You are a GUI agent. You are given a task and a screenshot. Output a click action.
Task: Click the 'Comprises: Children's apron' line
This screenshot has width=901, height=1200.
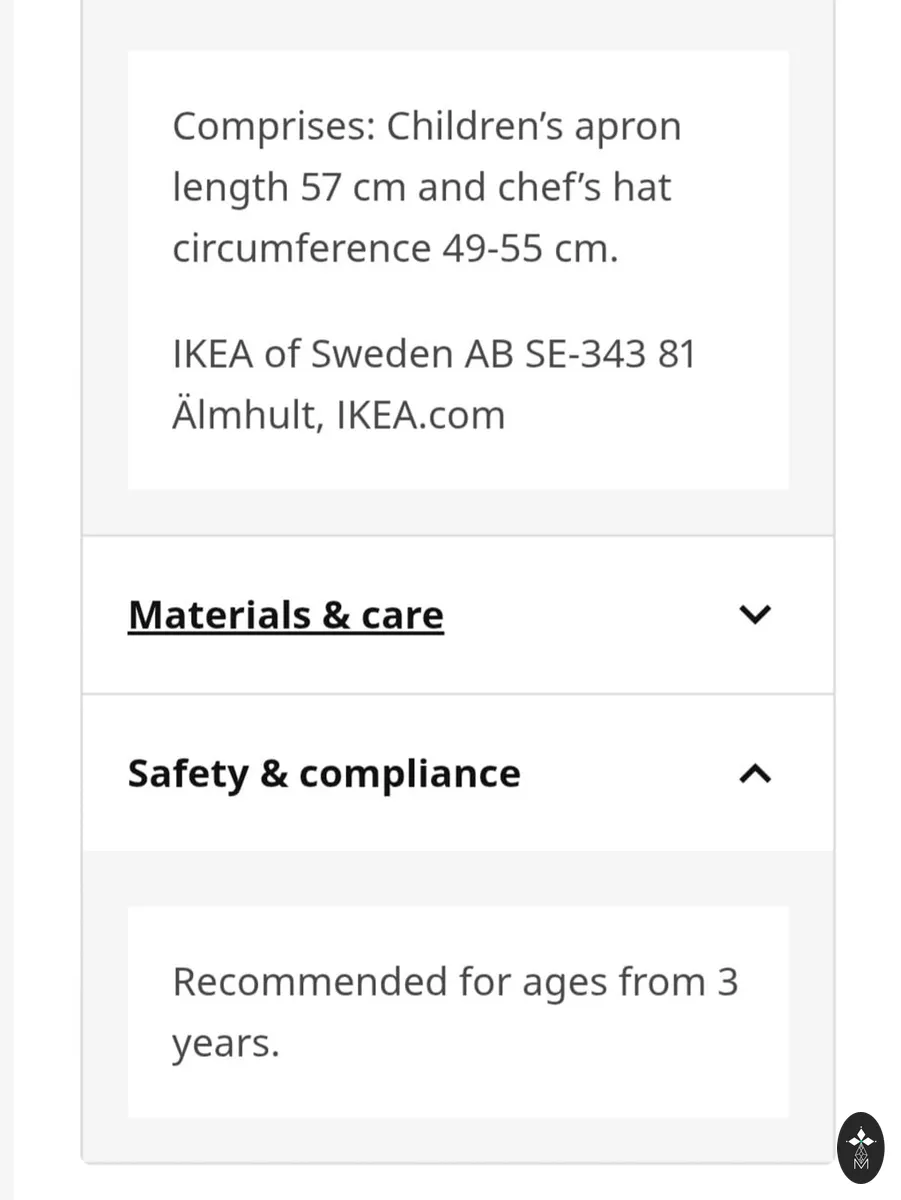click(427, 127)
